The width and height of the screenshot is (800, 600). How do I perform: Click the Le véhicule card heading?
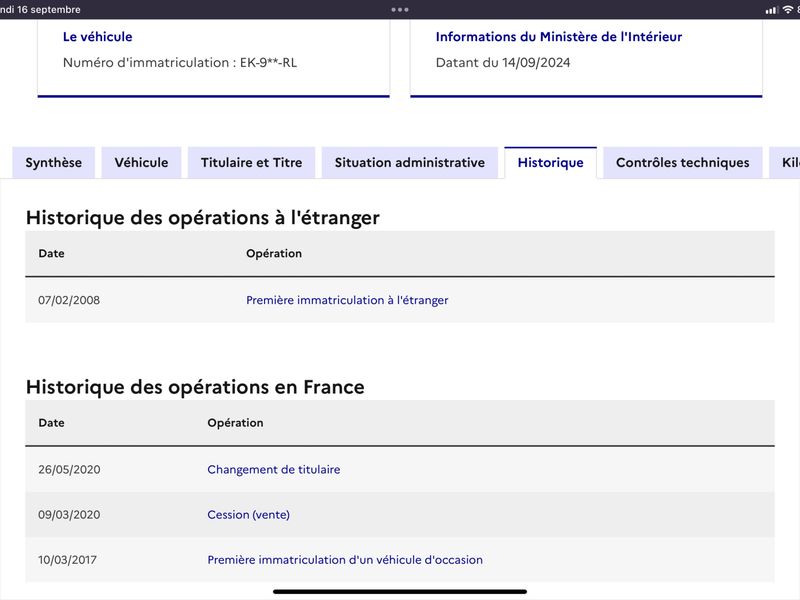[x=97, y=37]
